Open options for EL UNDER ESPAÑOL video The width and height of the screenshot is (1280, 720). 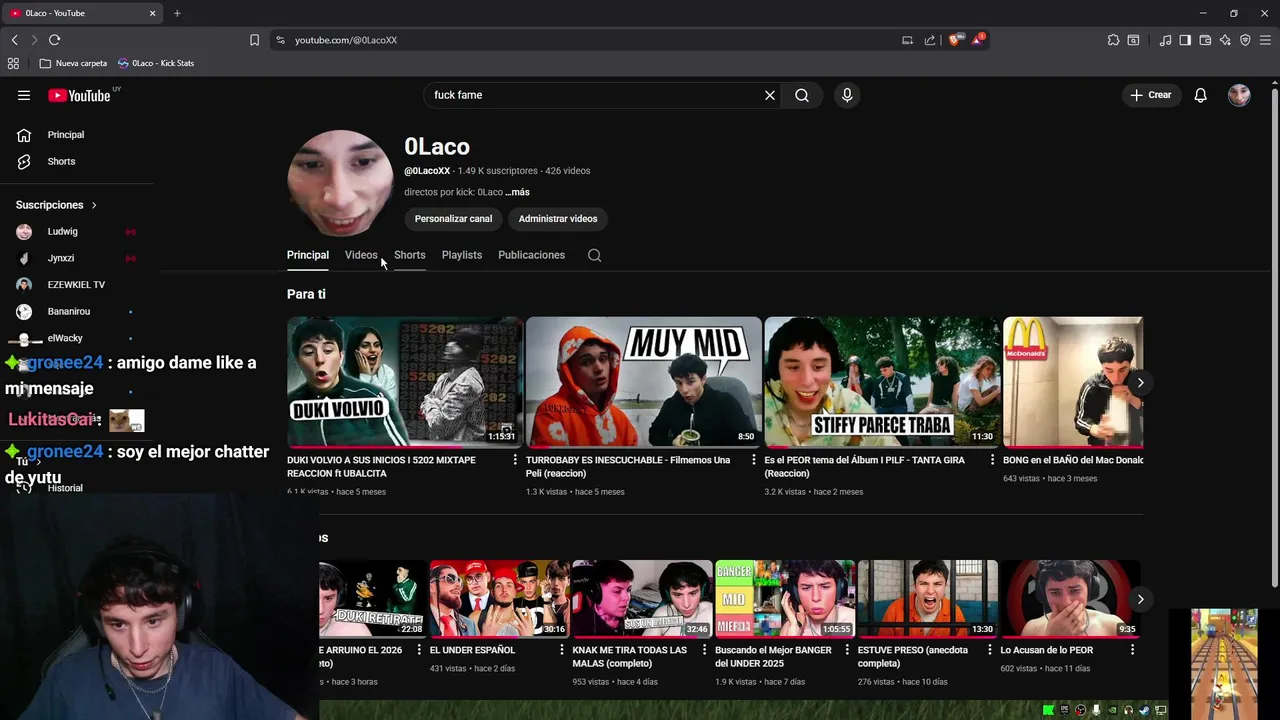point(562,650)
